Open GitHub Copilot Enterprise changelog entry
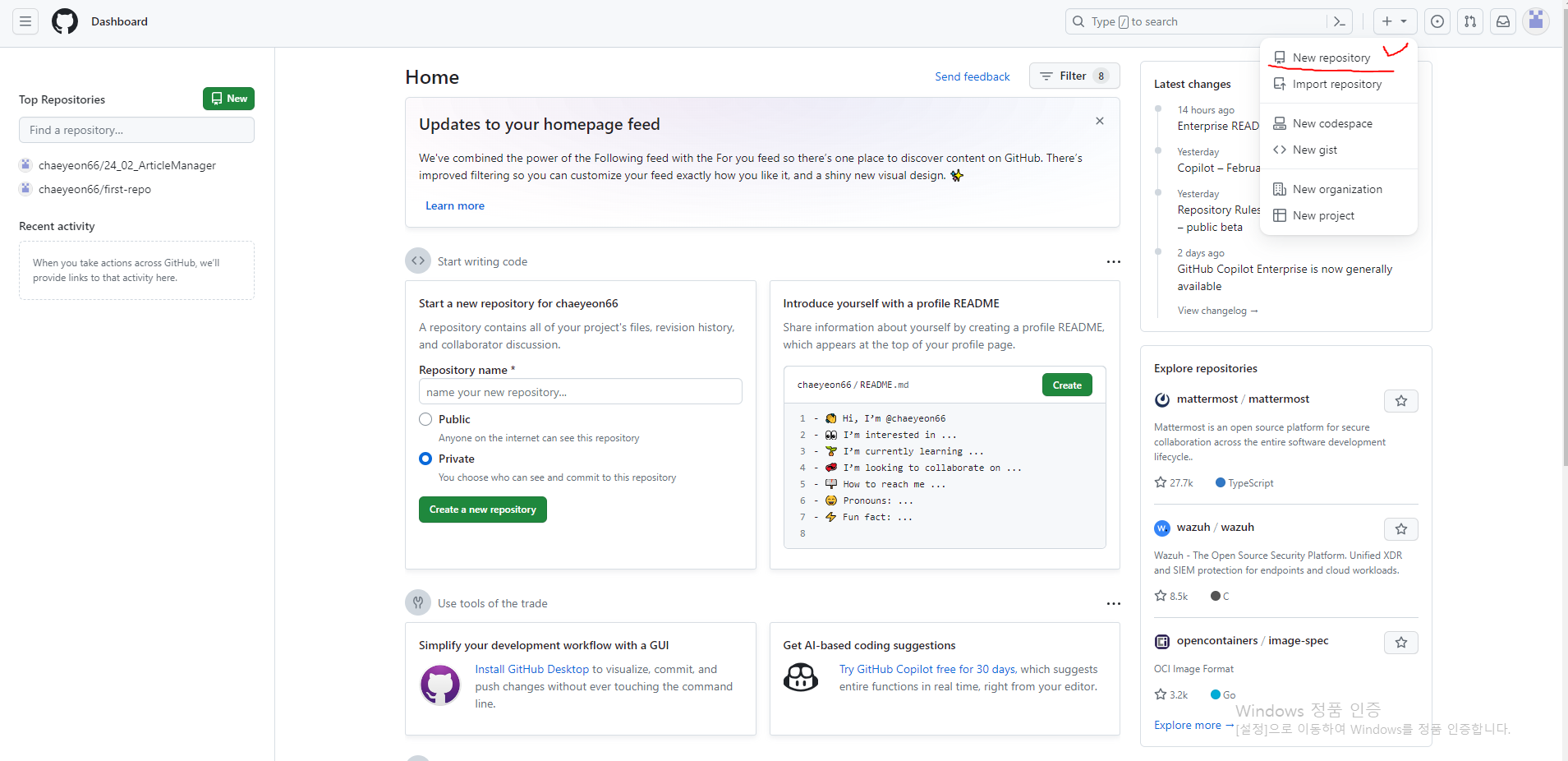Viewport: 1568px width, 761px height. pos(1285,277)
